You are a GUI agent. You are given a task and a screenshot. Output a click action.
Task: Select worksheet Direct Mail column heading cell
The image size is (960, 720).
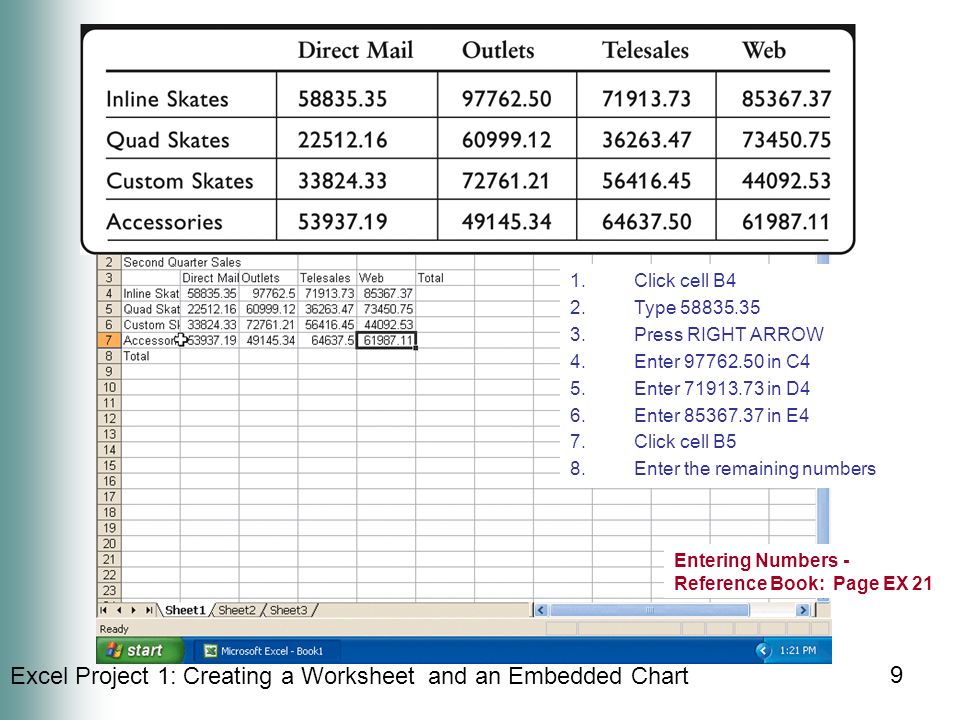tap(209, 278)
